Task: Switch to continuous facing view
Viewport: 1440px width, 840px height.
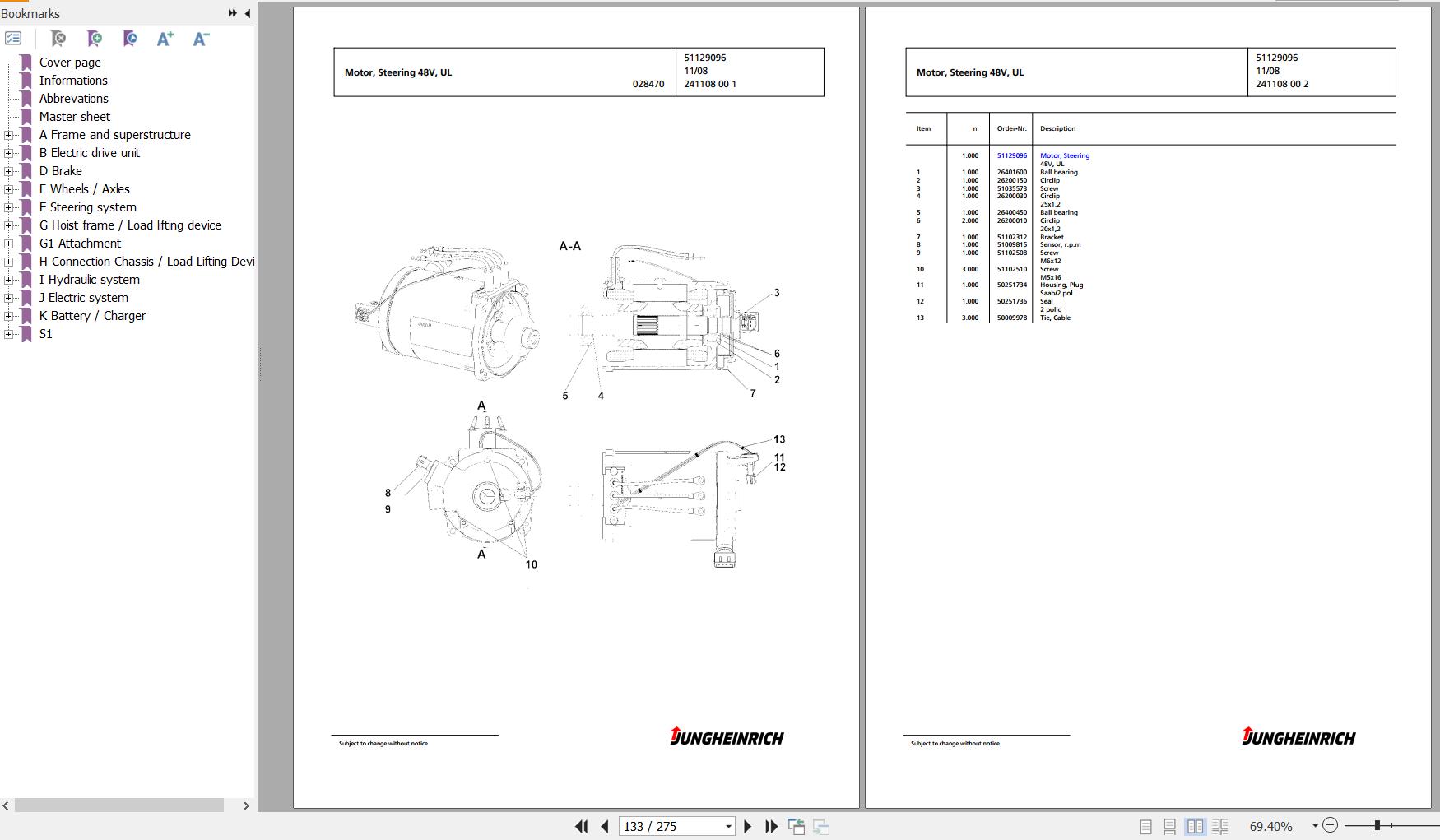Action: point(1220,826)
